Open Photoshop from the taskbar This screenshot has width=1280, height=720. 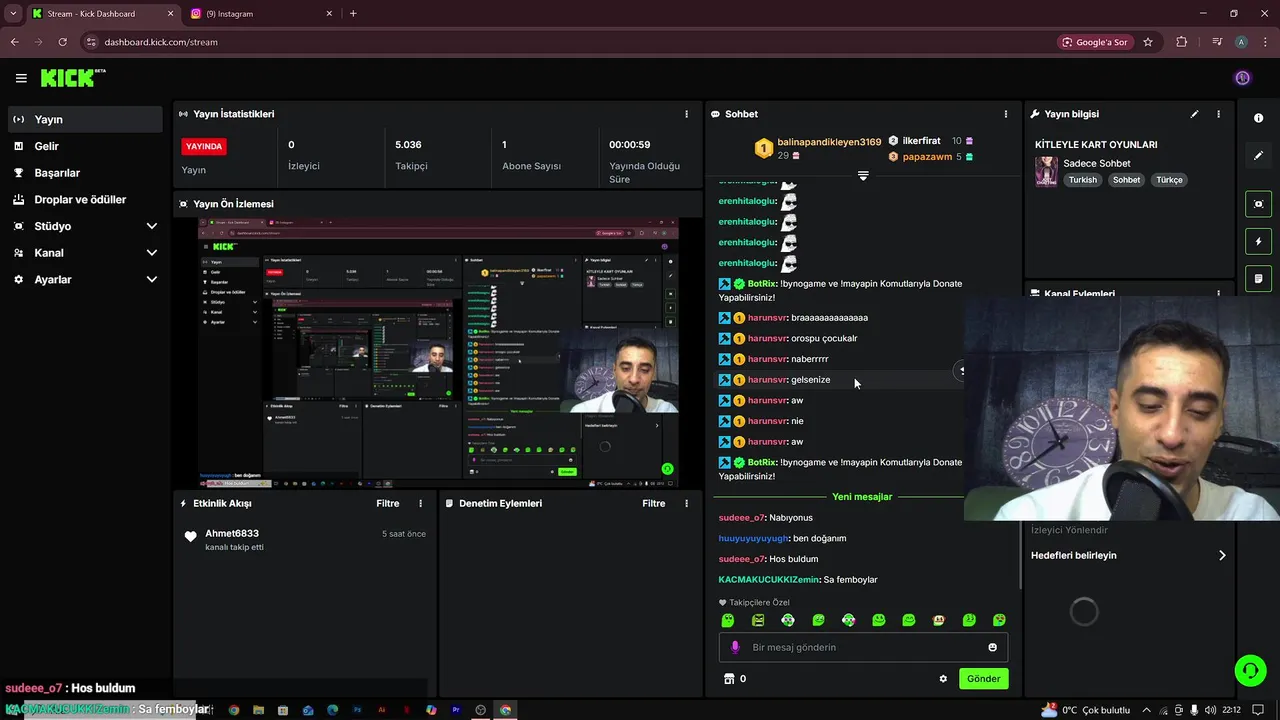(x=357, y=710)
